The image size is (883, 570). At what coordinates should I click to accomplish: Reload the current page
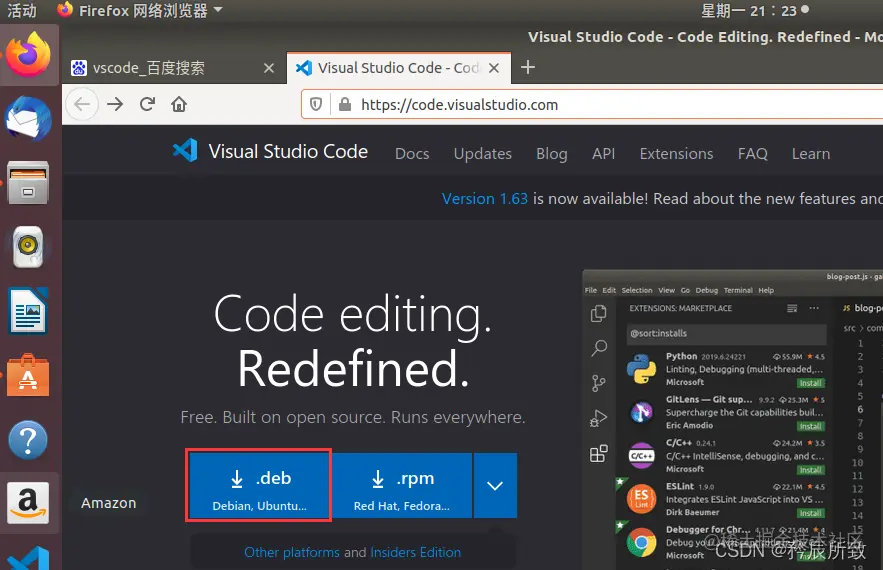[148, 104]
